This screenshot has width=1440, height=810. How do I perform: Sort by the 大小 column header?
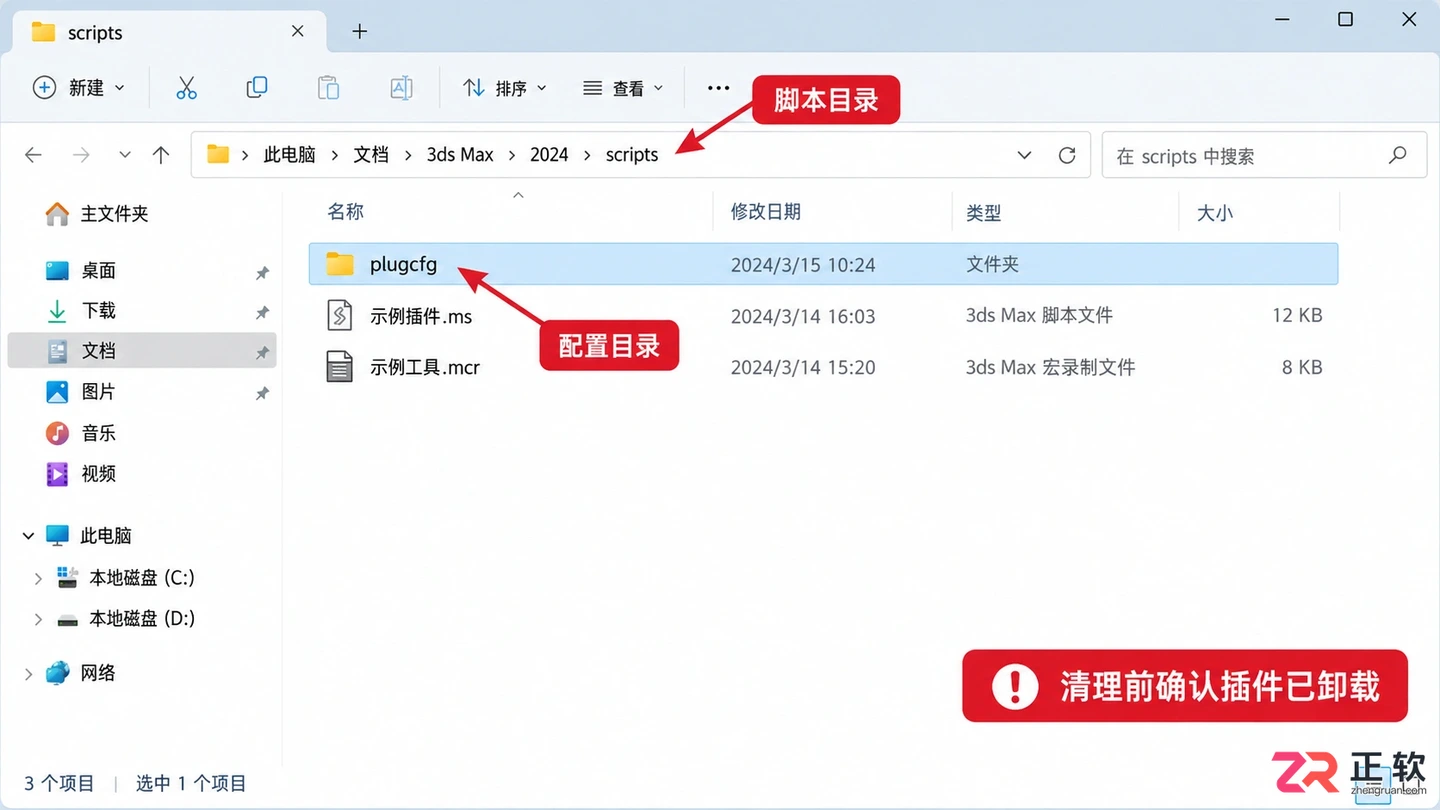(1215, 212)
